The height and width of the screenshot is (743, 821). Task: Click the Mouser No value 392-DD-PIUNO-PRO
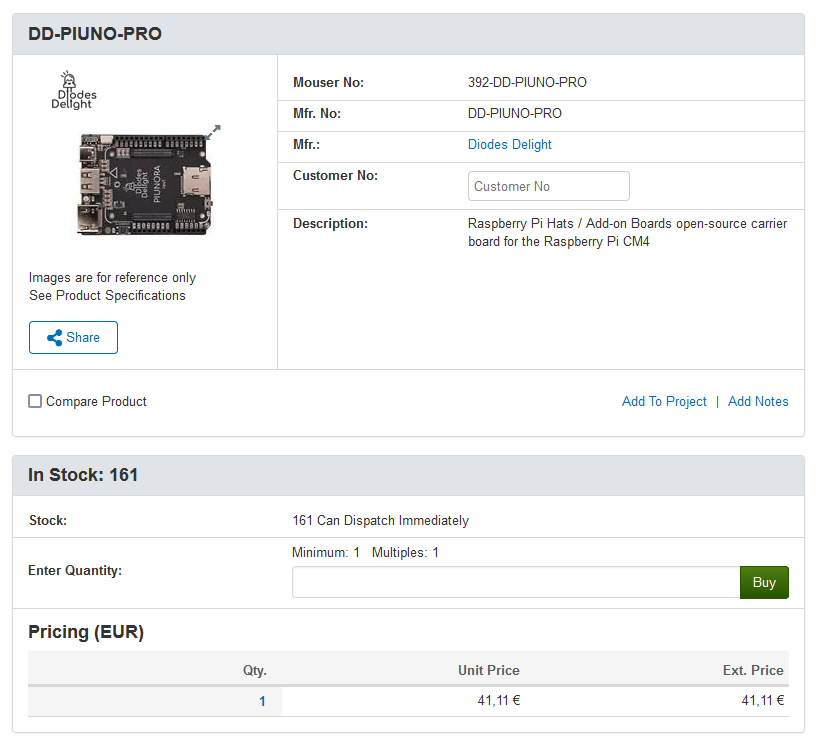pyautogui.click(x=527, y=83)
